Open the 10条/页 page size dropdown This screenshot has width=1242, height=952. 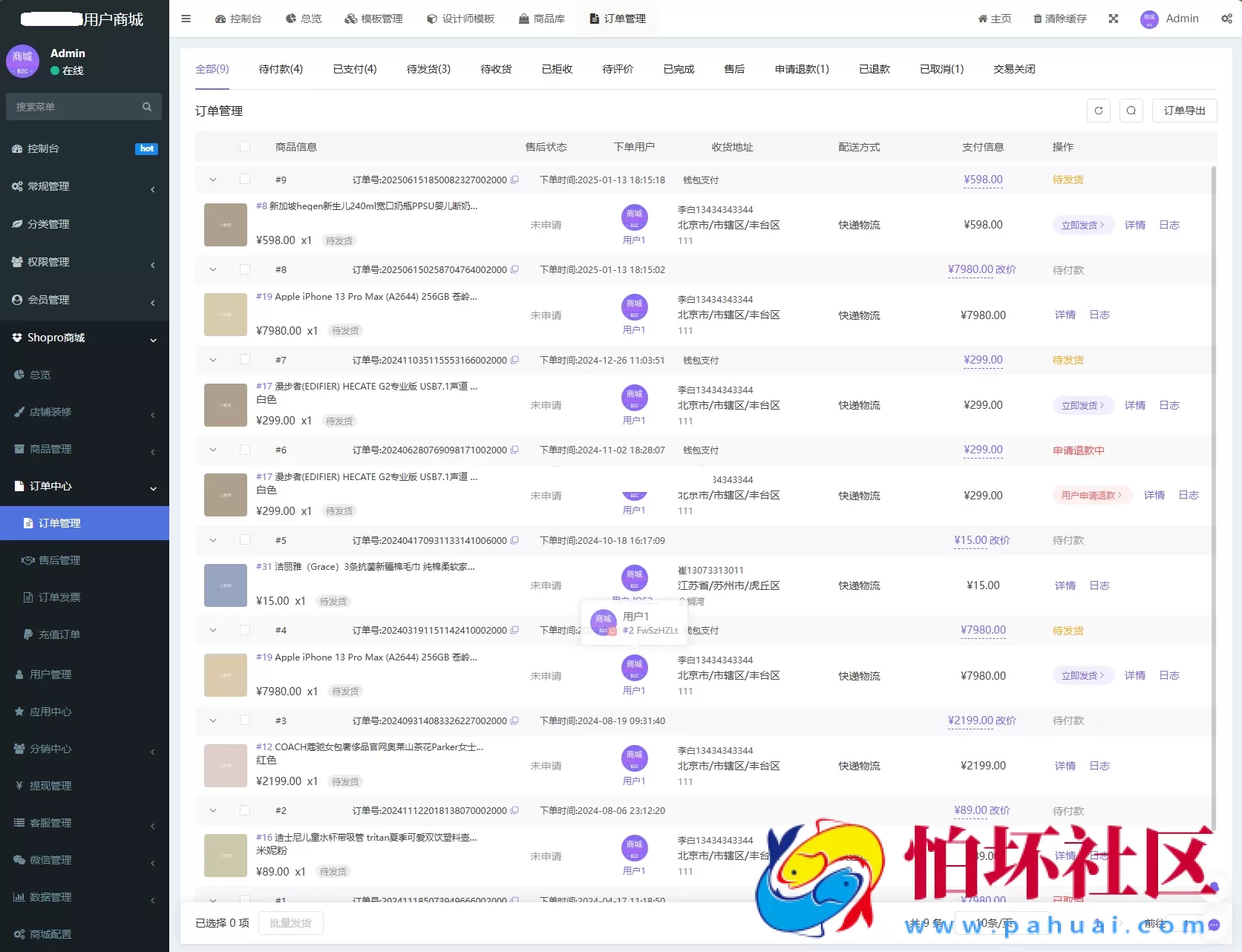[995, 923]
